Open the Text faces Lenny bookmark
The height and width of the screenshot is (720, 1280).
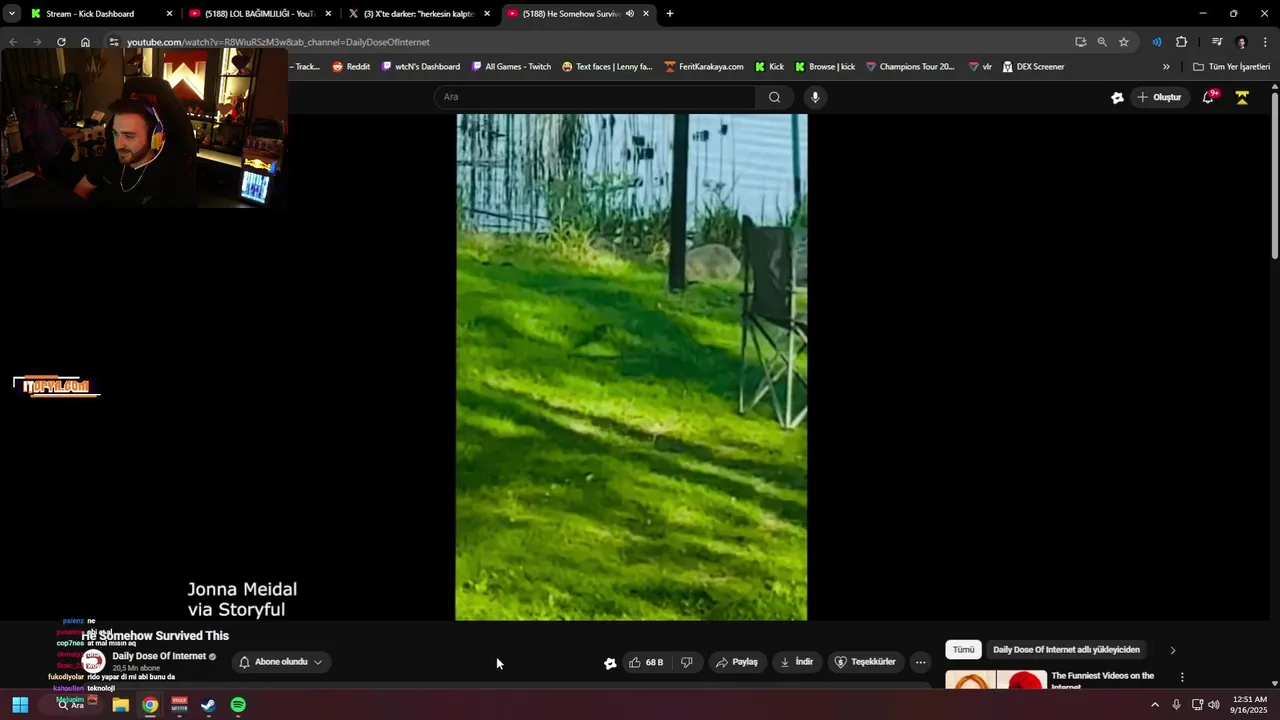(x=607, y=67)
